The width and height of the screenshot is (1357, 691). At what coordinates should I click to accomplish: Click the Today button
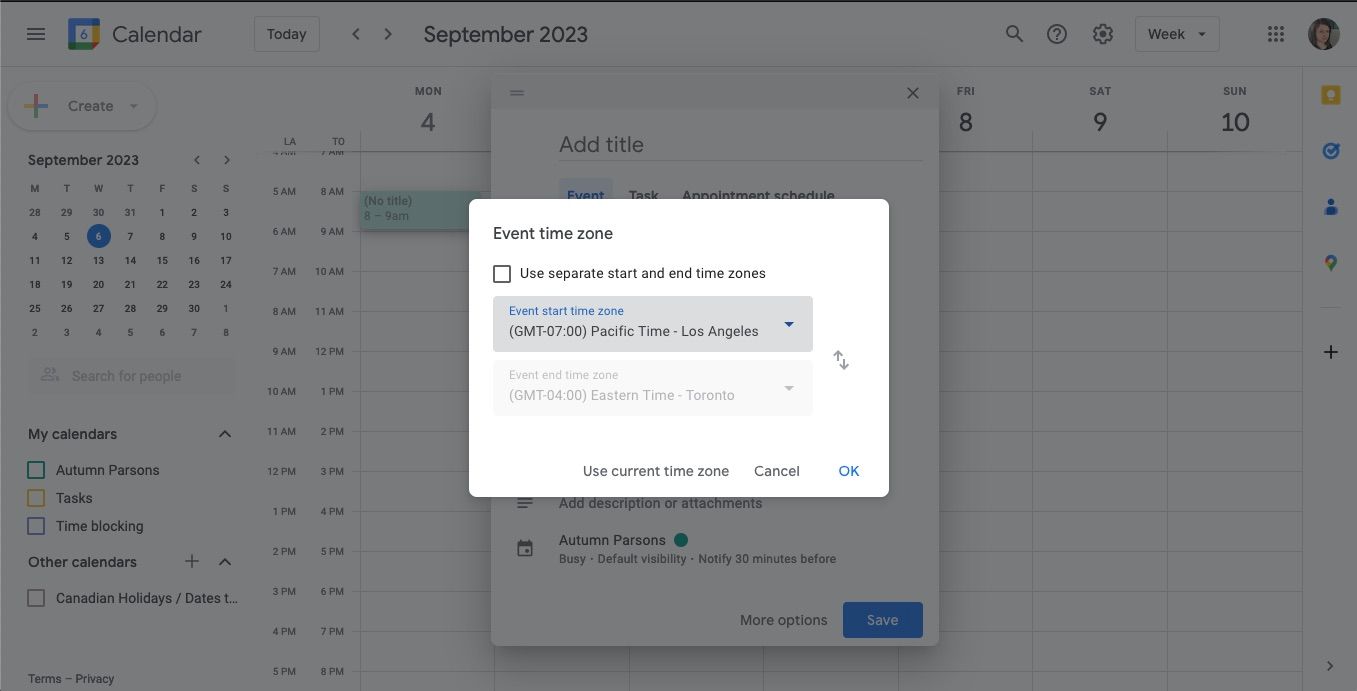point(286,34)
